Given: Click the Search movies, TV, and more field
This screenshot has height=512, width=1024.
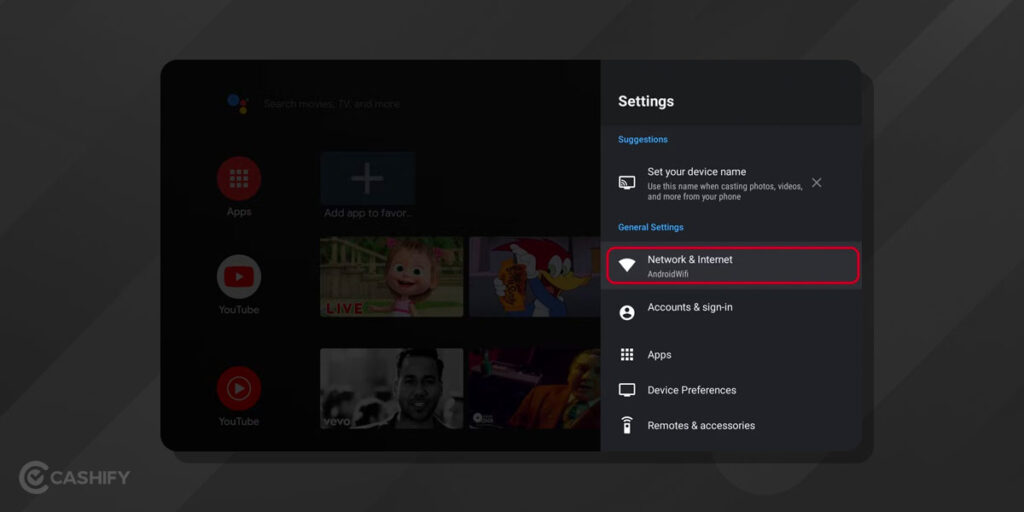Looking at the screenshot, I should [x=331, y=104].
